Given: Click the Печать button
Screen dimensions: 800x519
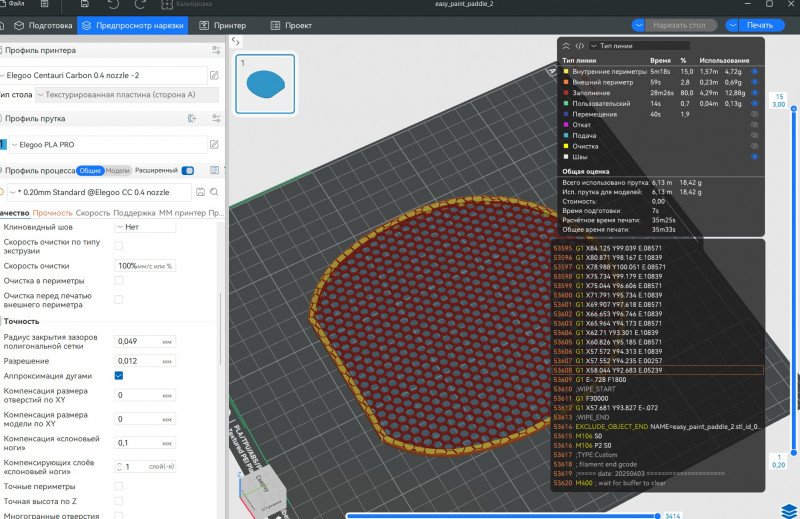Looking at the screenshot, I should [x=759, y=25].
